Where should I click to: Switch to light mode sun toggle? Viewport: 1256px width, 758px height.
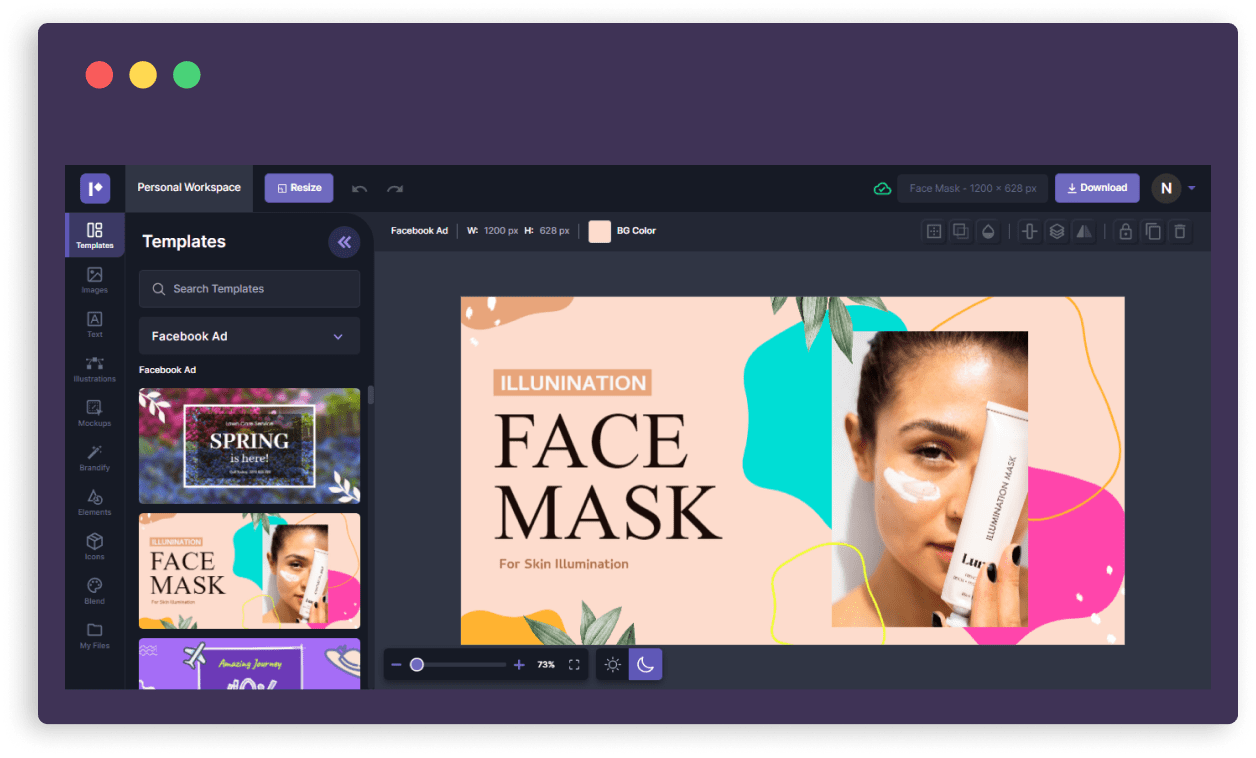click(x=613, y=665)
